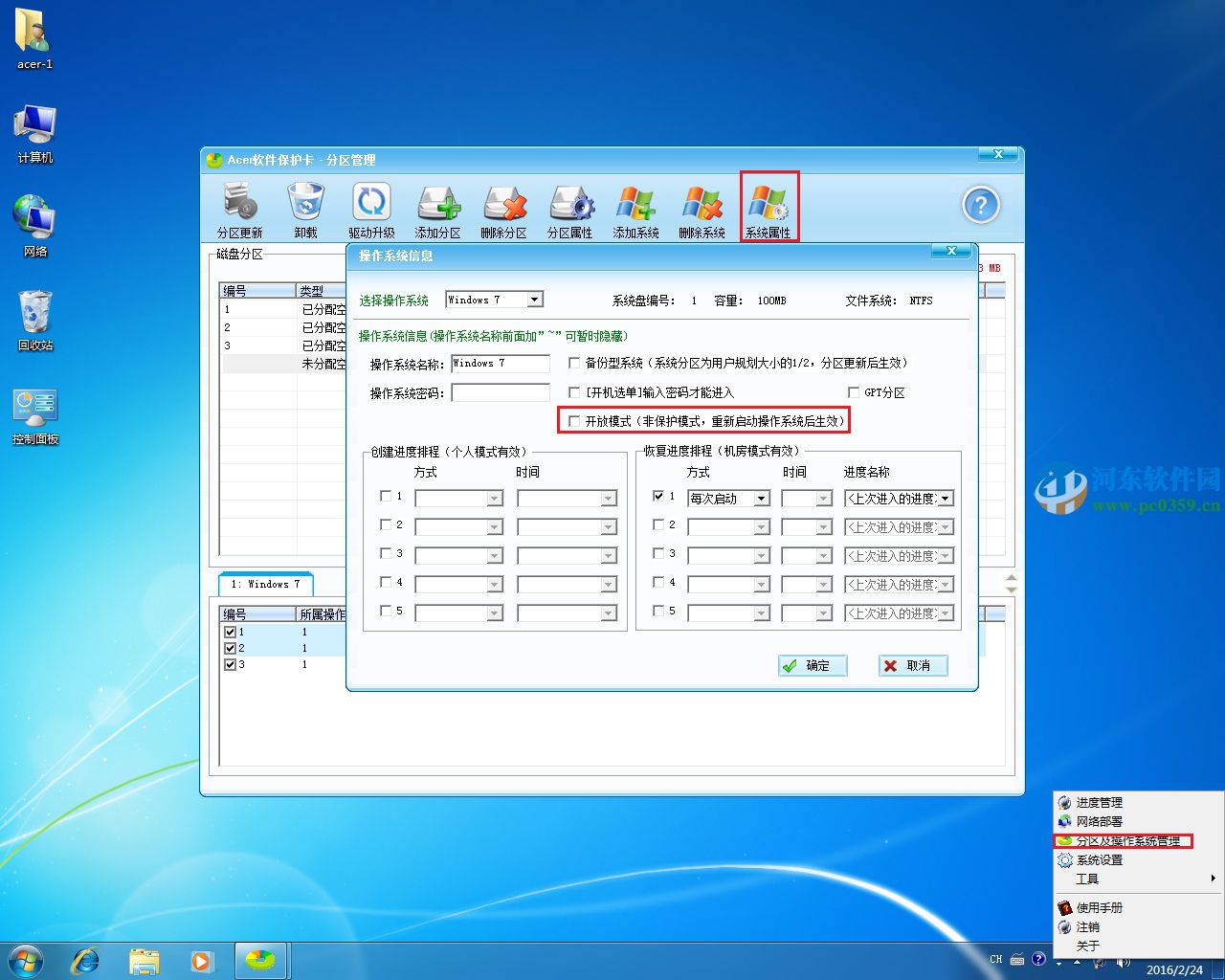Screen dimensions: 1225x980
Task: Click the blue help question mark icon
Action: pos(980,205)
